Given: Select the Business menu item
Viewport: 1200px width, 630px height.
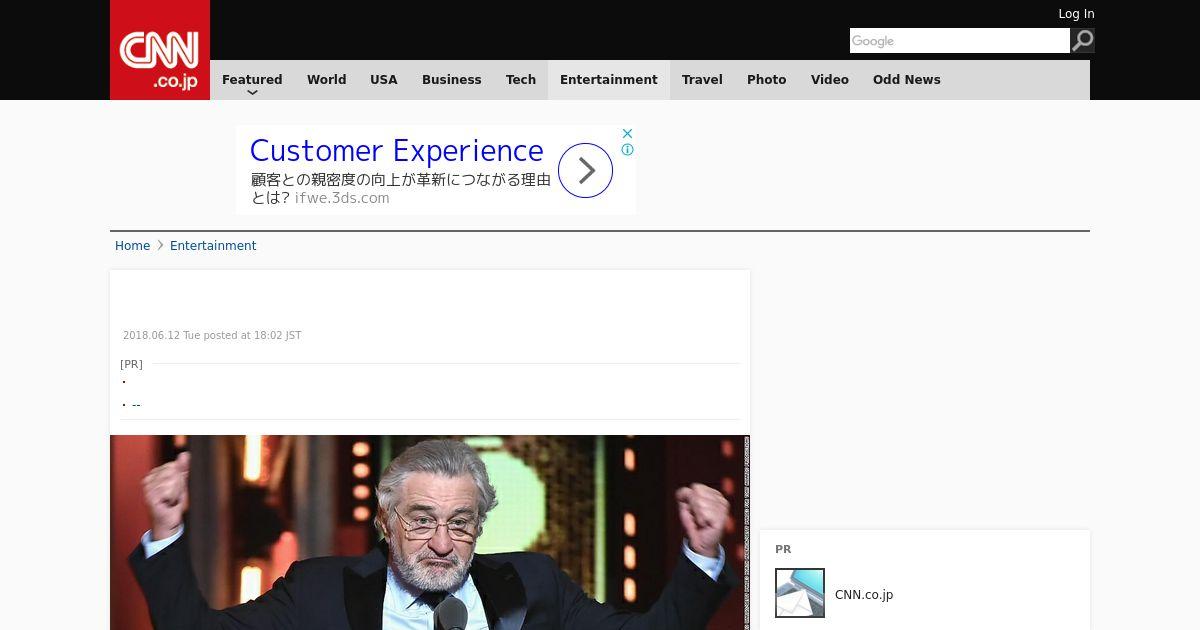Looking at the screenshot, I should pyautogui.click(x=451, y=80).
